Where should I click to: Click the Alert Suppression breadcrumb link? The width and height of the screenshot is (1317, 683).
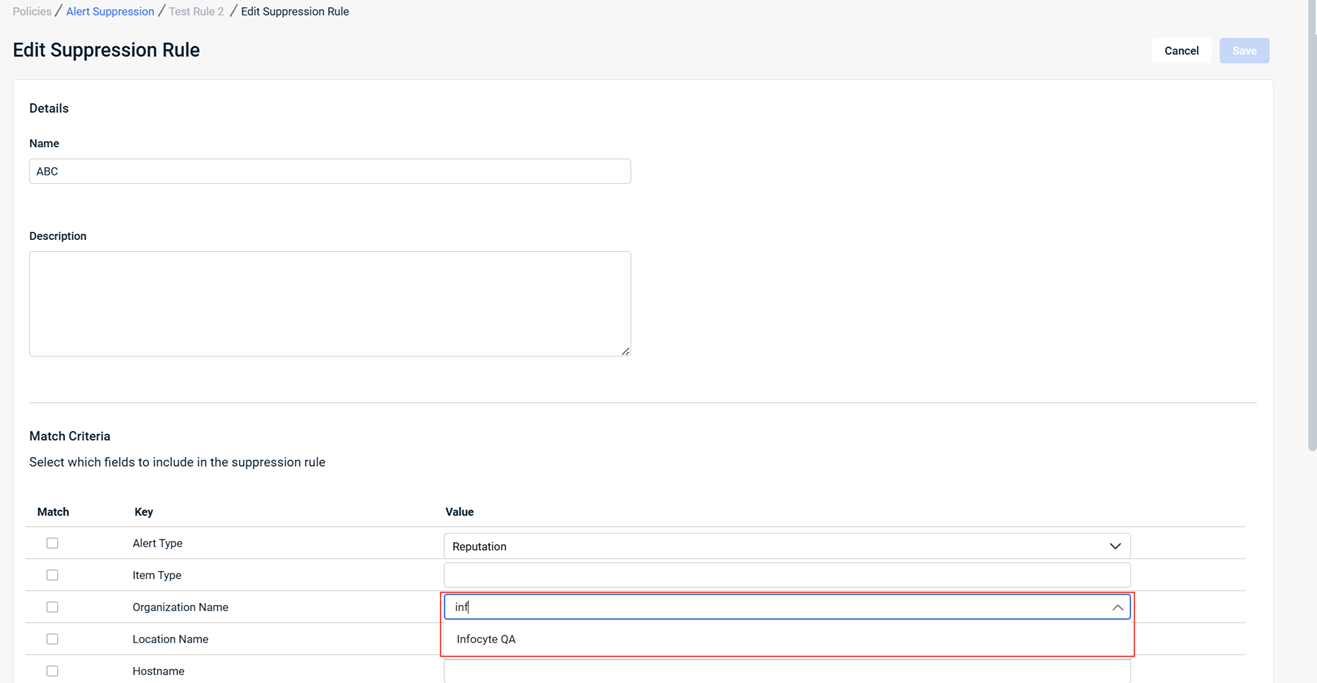coord(110,12)
